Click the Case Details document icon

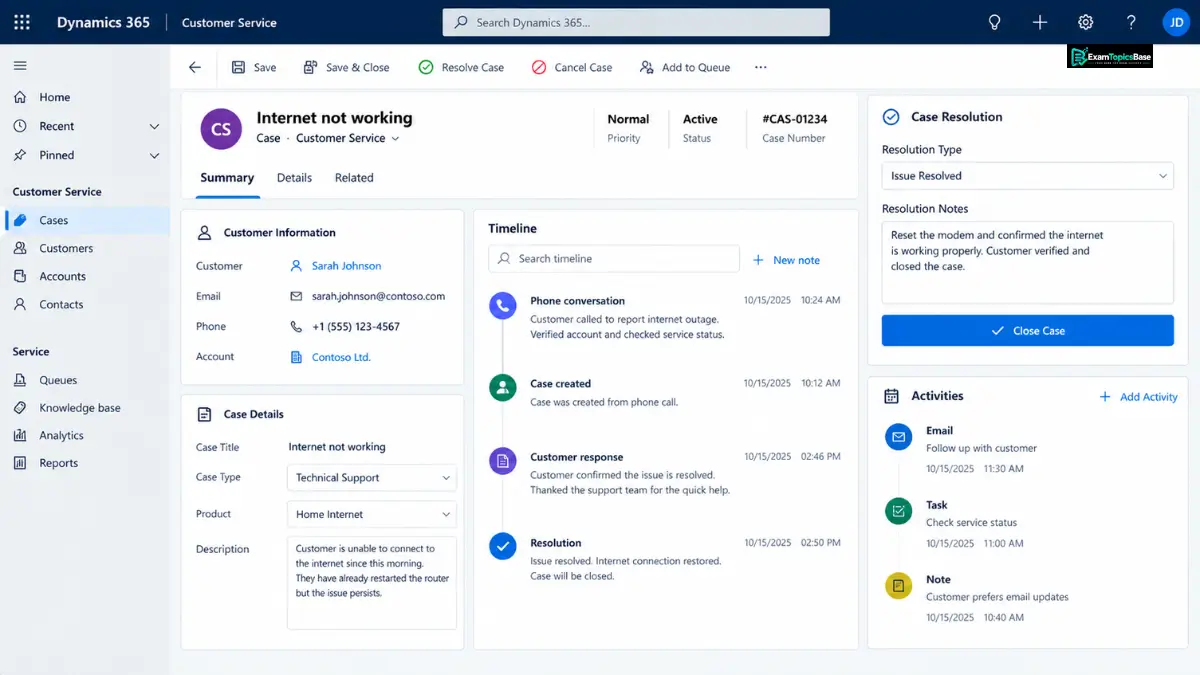(x=204, y=414)
